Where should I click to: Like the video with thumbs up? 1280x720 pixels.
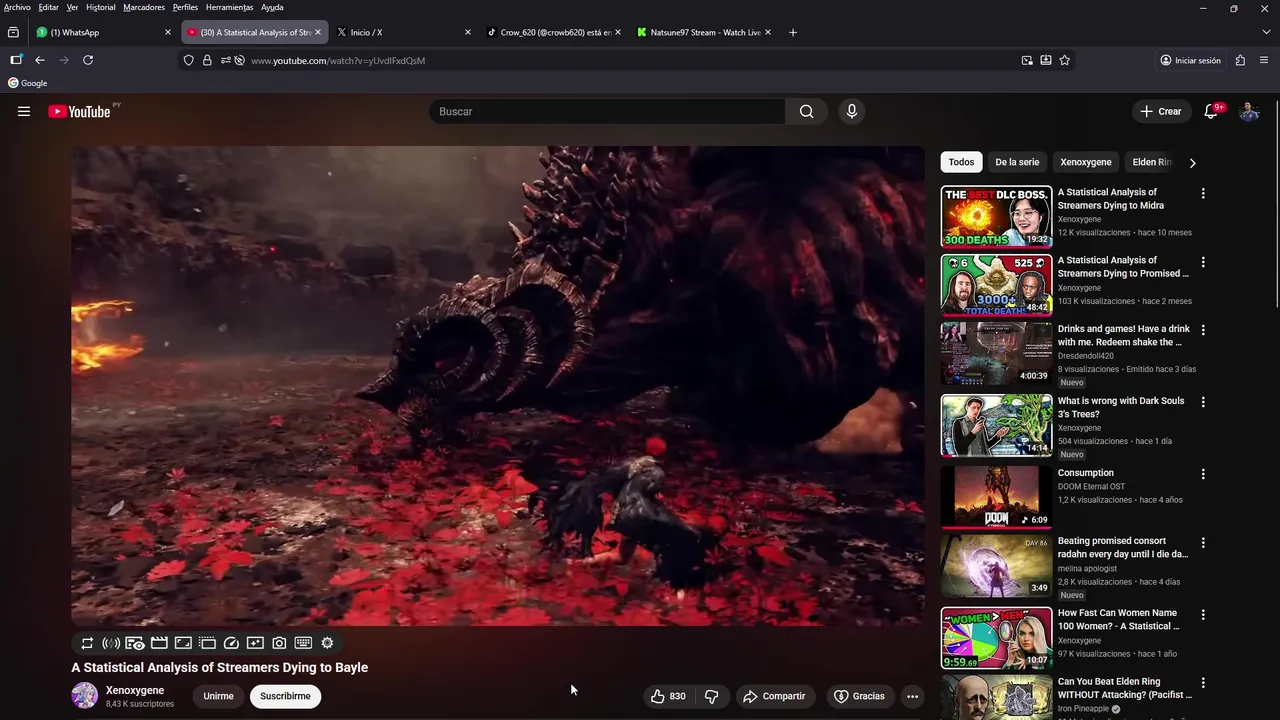668,696
